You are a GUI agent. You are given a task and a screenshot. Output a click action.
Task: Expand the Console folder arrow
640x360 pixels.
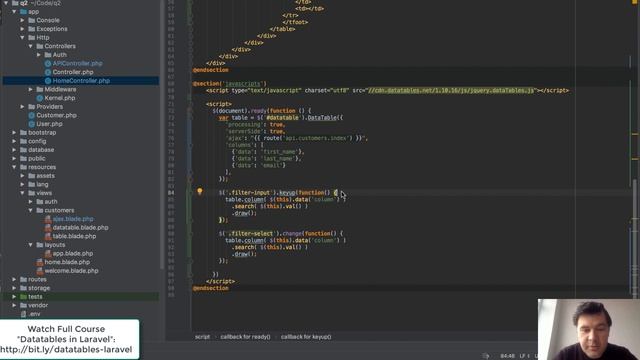click(x=22, y=20)
